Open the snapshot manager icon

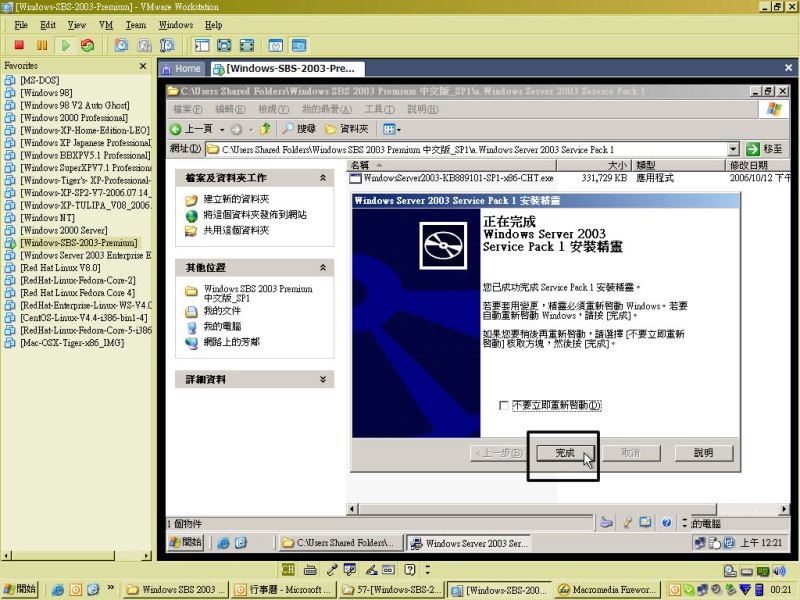pyautogui.click(x=167, y=45)
